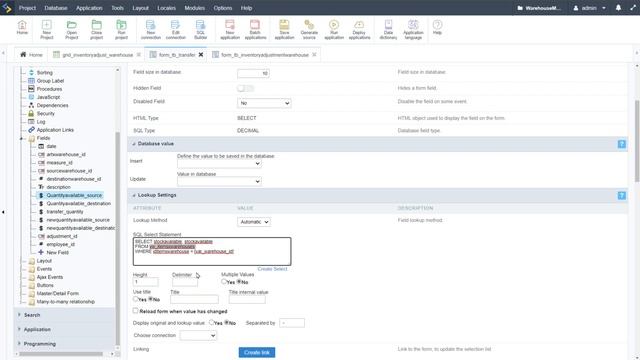Click the Batch applications toolbar icon
The height and width of the screenshot is (360, 640).
[255, 29]
